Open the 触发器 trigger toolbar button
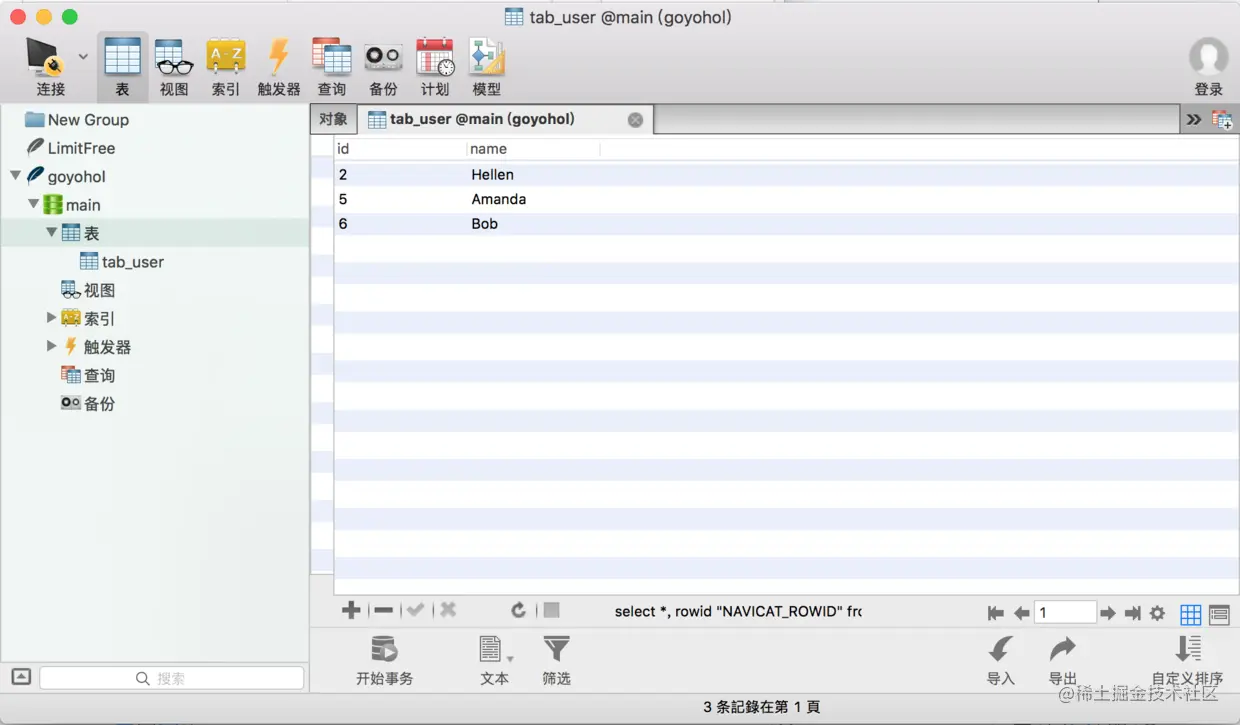The image size is (1240, 725). 279,66
